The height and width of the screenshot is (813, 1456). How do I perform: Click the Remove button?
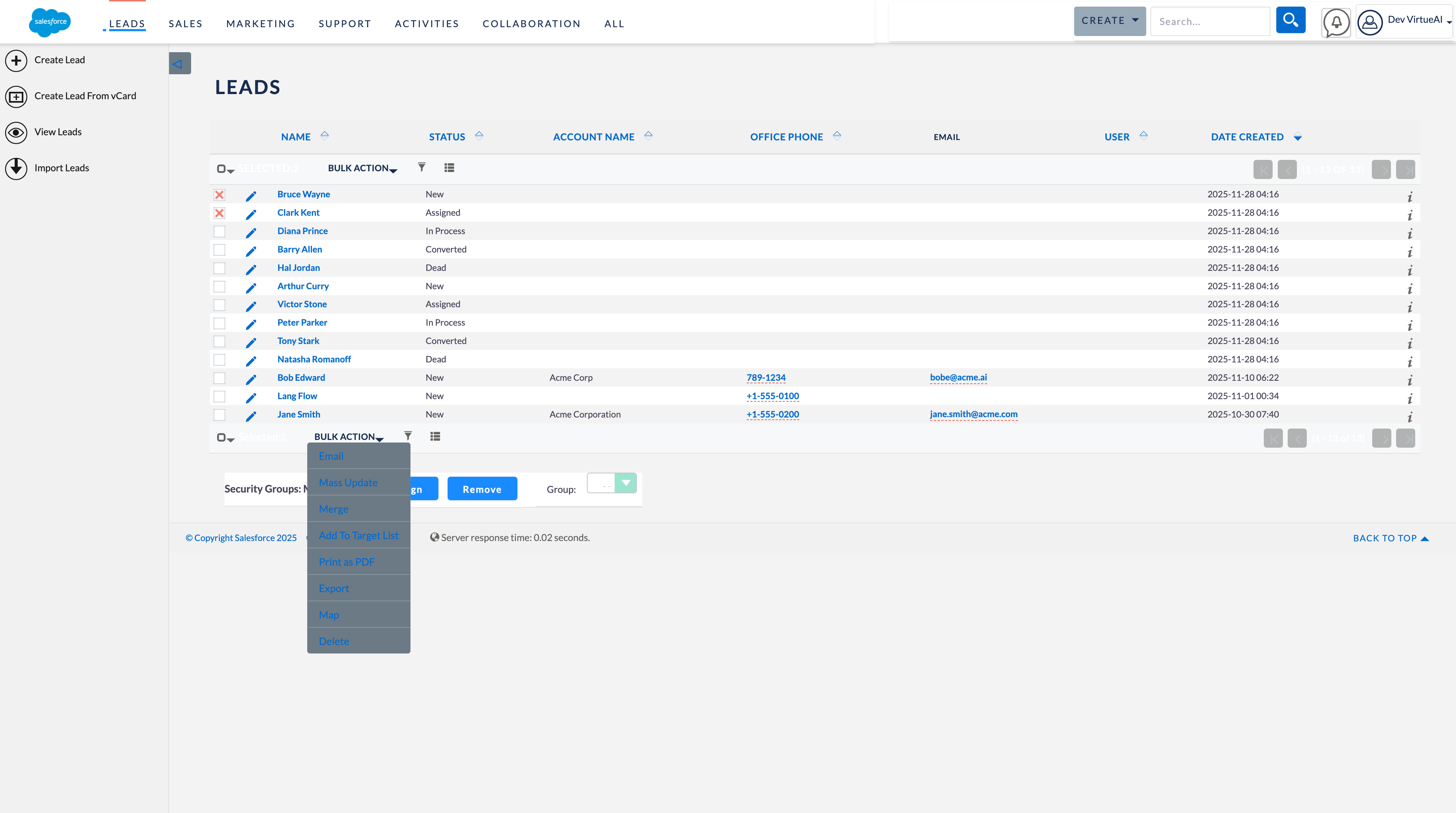[x=482, y=488]
